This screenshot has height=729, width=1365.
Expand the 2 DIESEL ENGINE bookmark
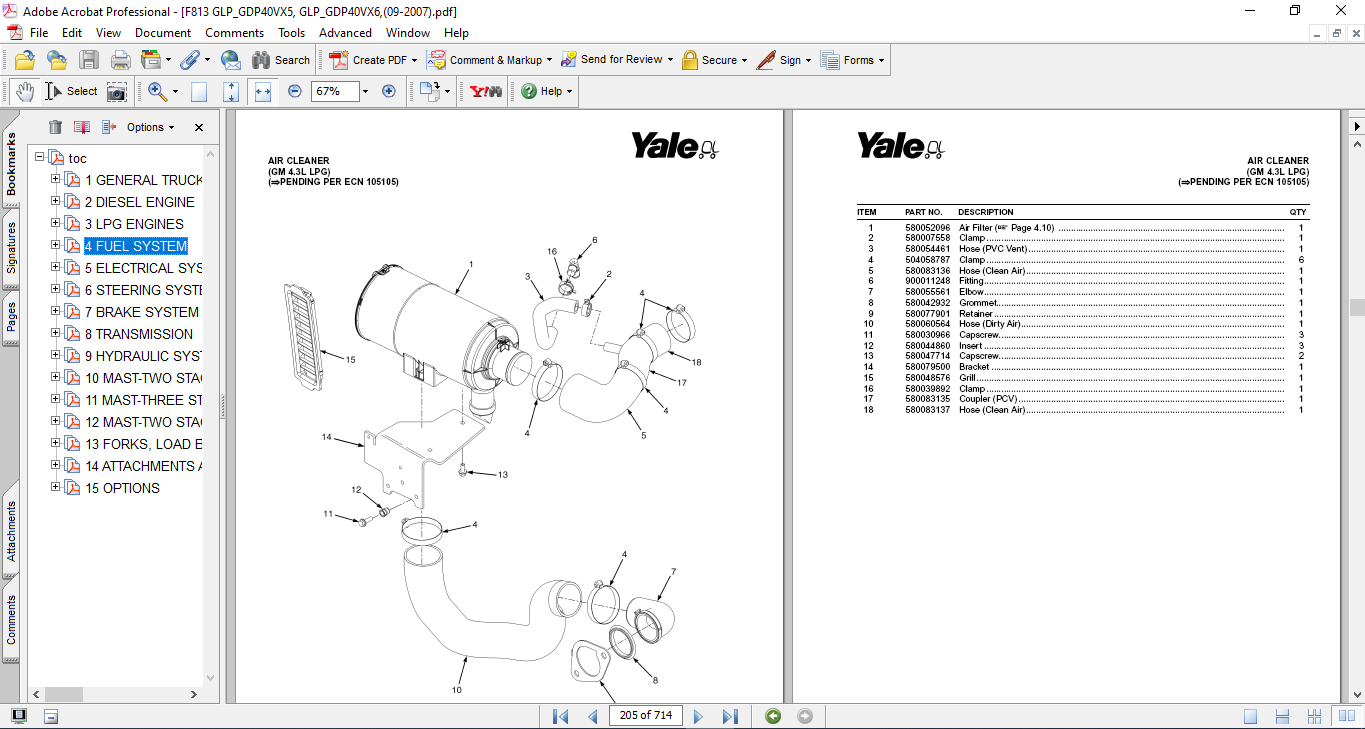(56, 202)
